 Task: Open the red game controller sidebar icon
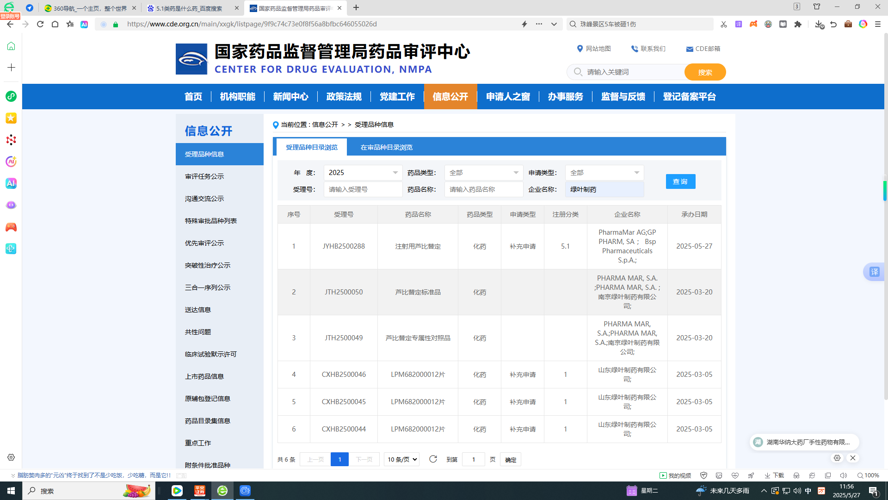click(11, 227)
